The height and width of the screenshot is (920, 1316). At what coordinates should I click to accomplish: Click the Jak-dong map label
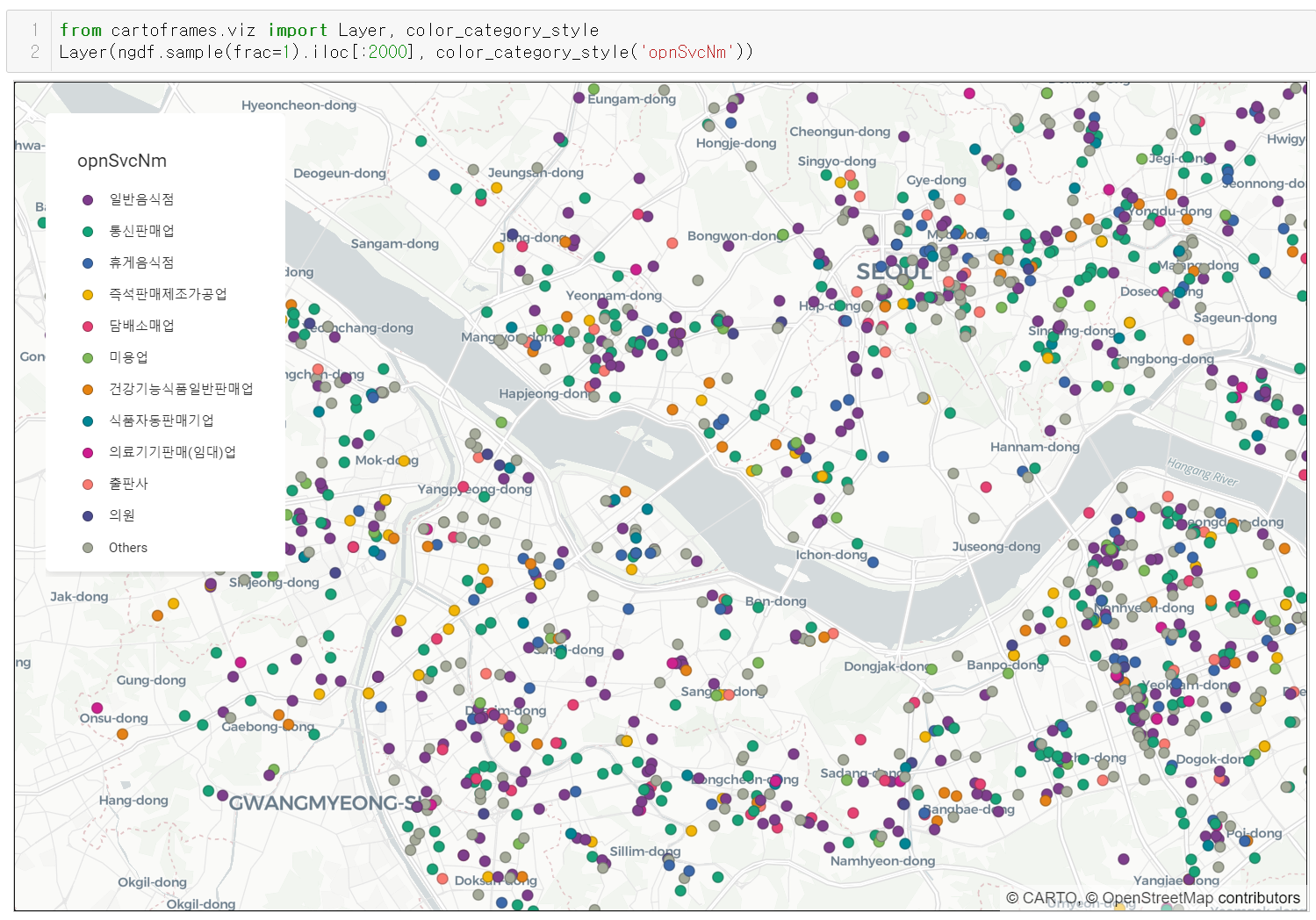coord(79,597)
